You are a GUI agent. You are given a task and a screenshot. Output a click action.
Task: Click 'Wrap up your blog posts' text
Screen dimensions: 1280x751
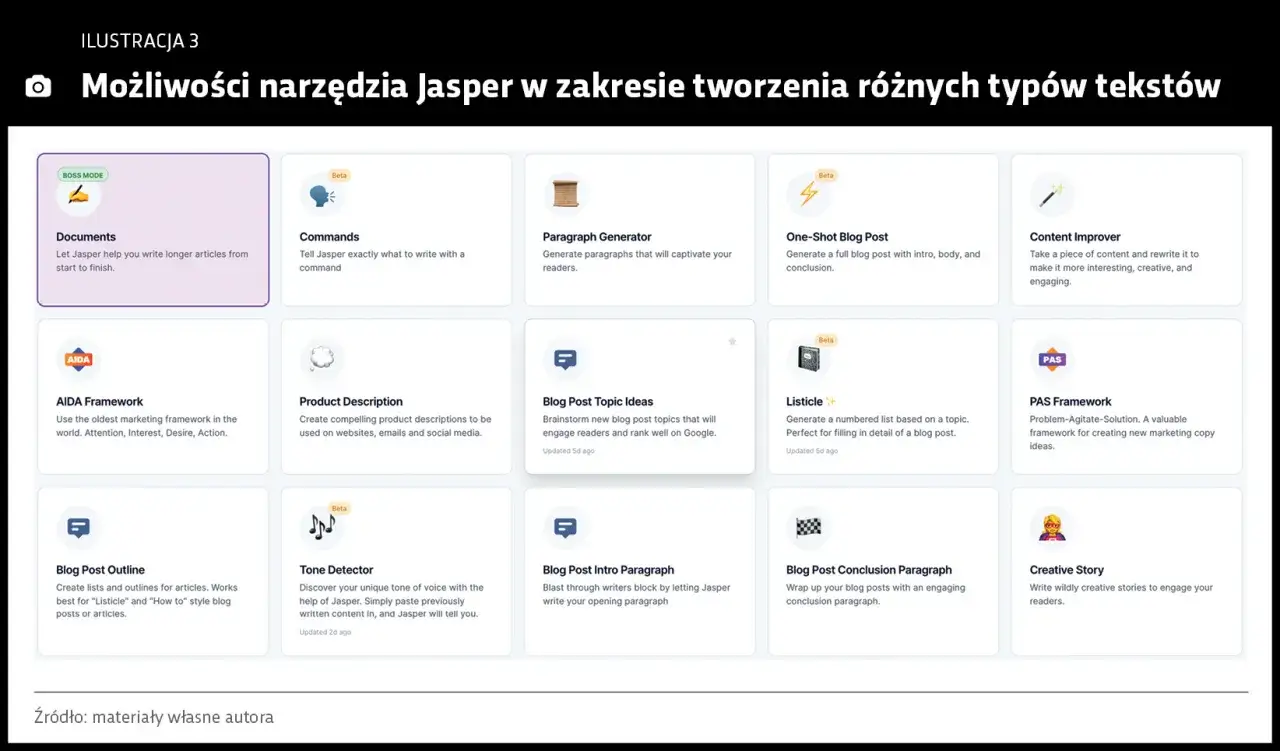(876, 594)
